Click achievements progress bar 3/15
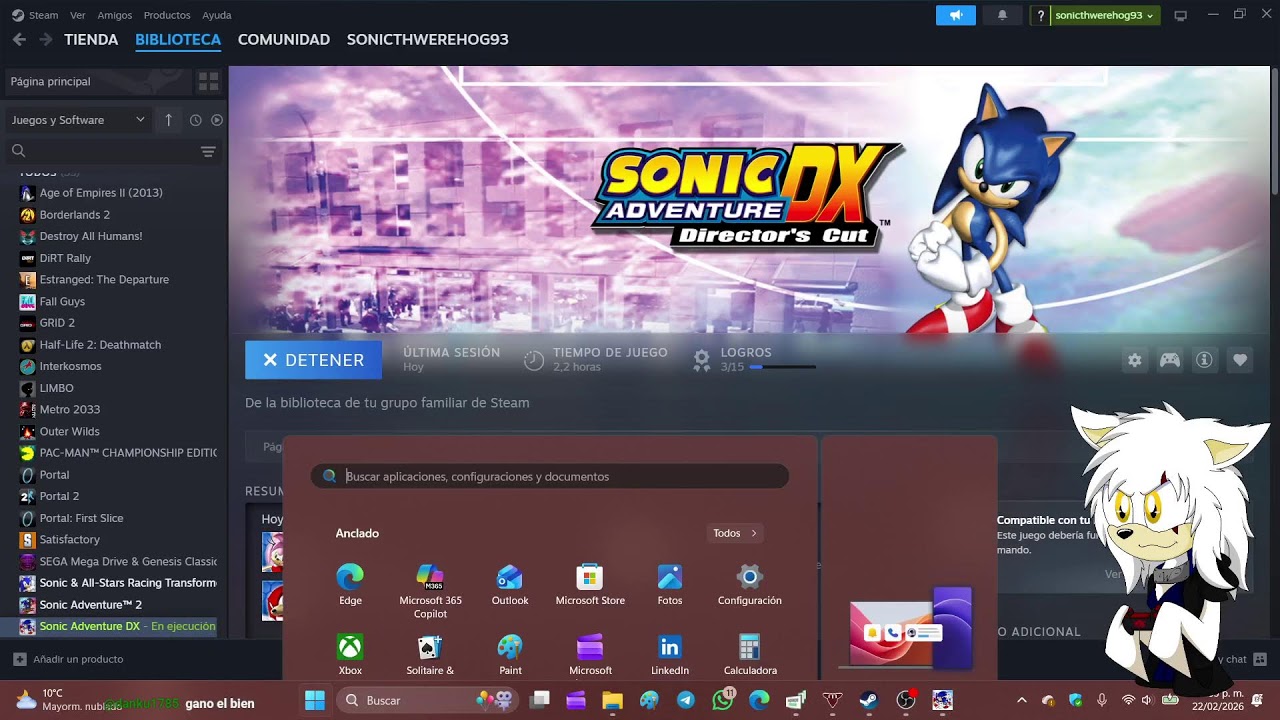Image resolution: width=1280 pixels, height=720 pixels. coord(782,367)
